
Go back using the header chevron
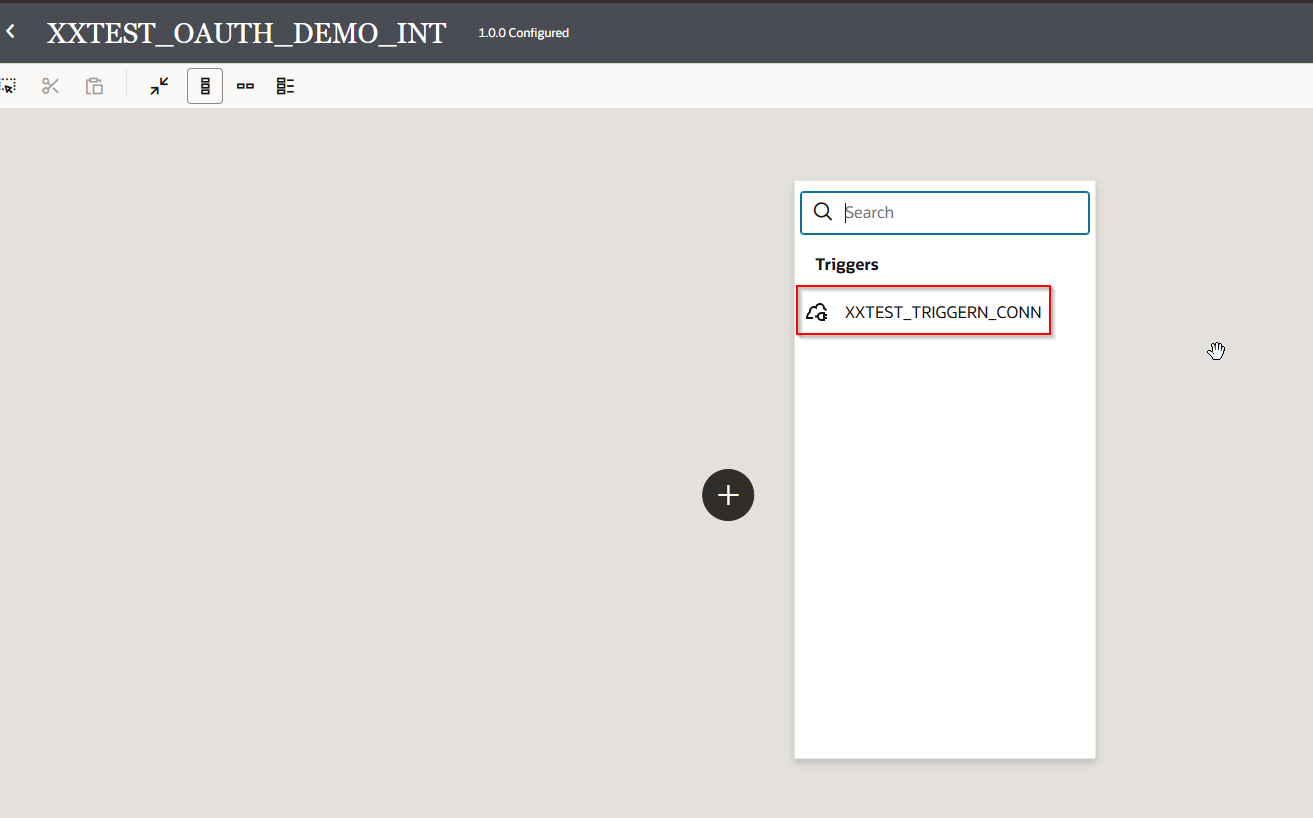pos(10,32)
